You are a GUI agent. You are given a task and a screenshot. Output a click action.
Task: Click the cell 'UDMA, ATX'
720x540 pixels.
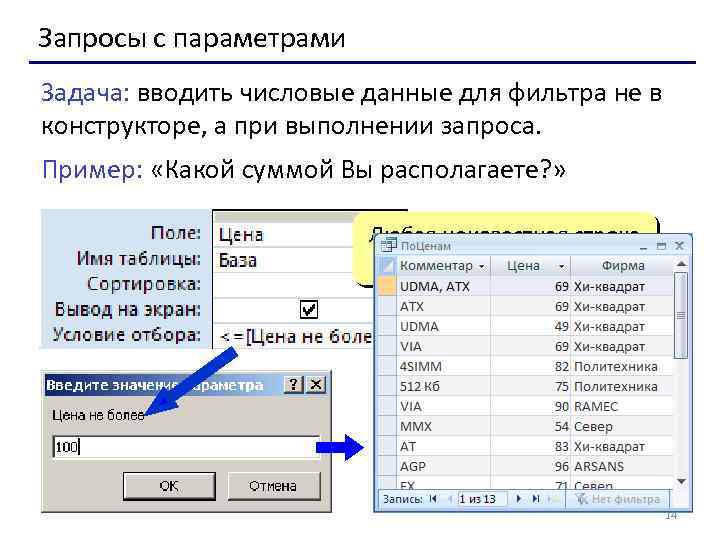[x=444, y=287]
